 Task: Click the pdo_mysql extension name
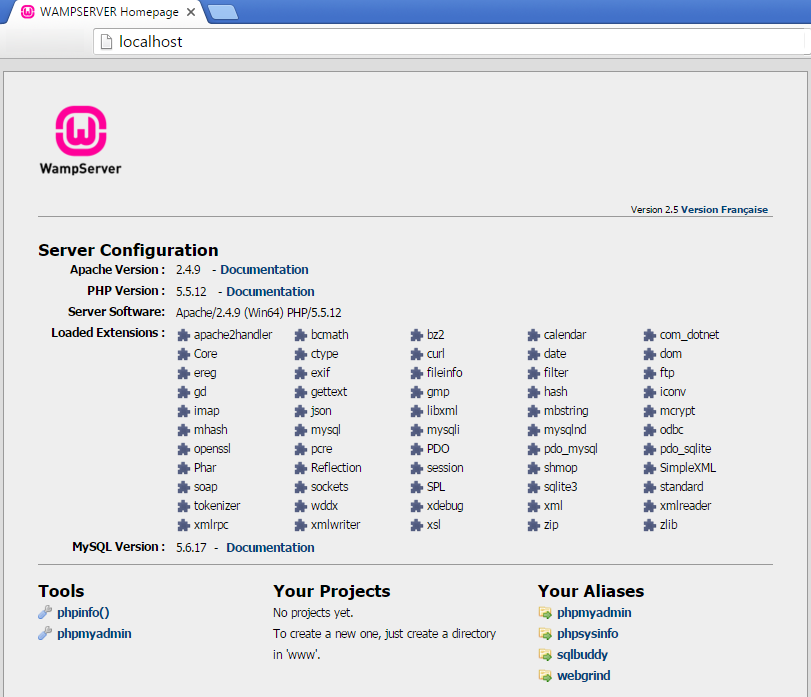pos(570,449)
